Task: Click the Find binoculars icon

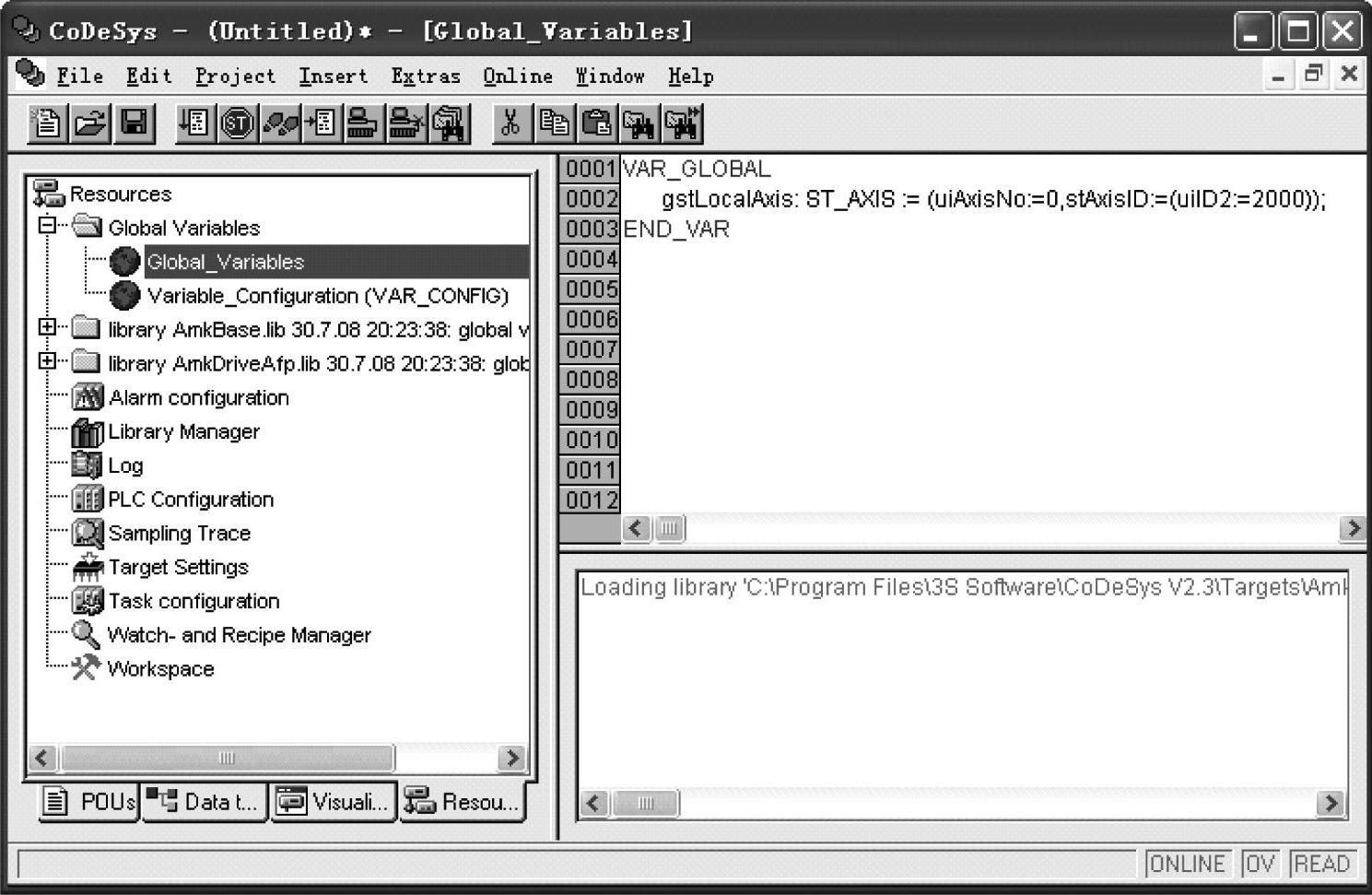Action: tap(639, 124)
